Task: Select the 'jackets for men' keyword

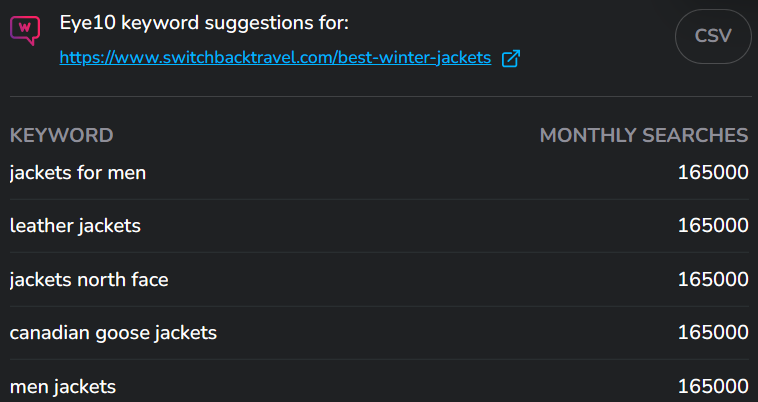Action: 78,173
